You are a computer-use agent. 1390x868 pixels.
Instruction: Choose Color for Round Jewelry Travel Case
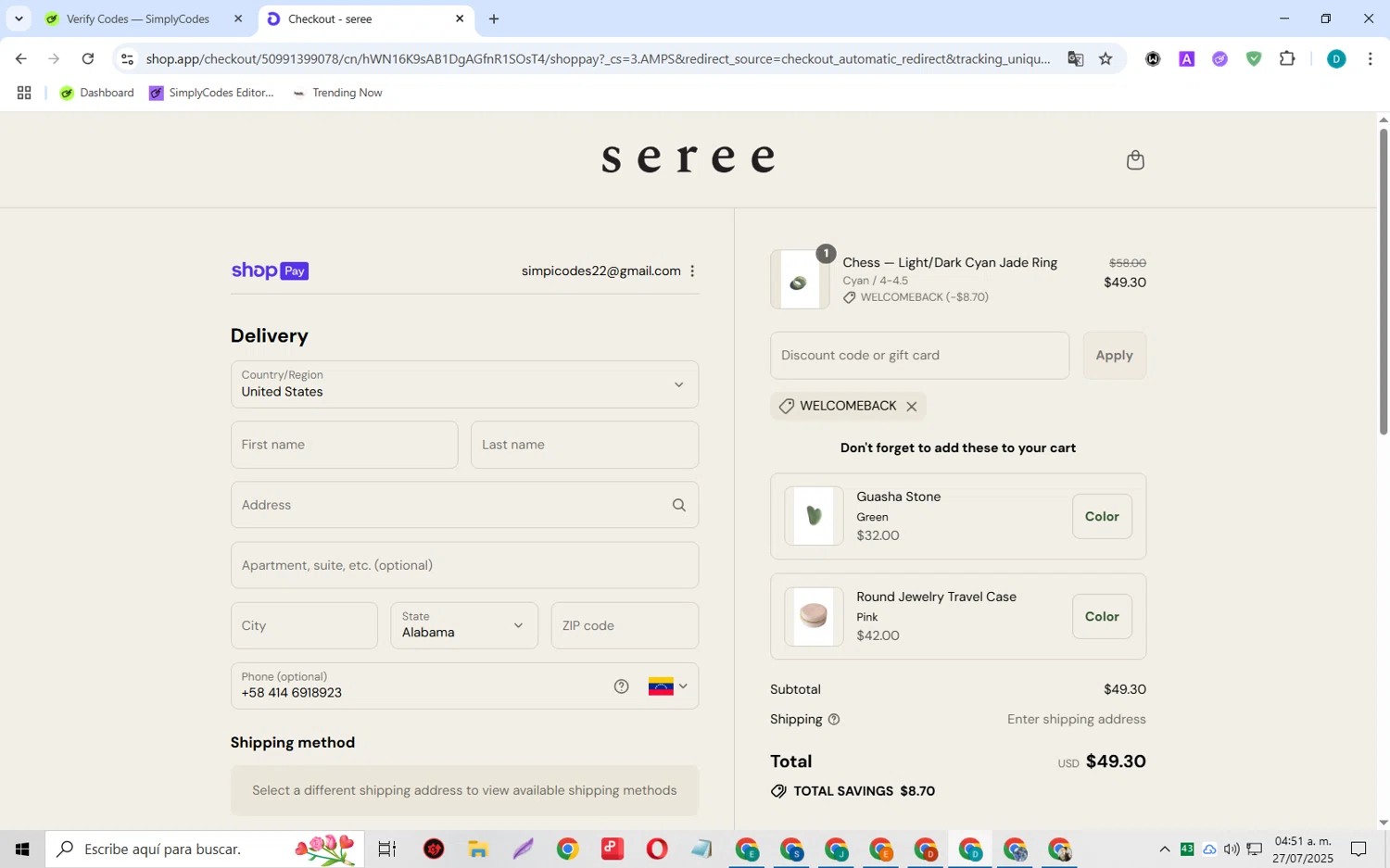coord(1102,617)
